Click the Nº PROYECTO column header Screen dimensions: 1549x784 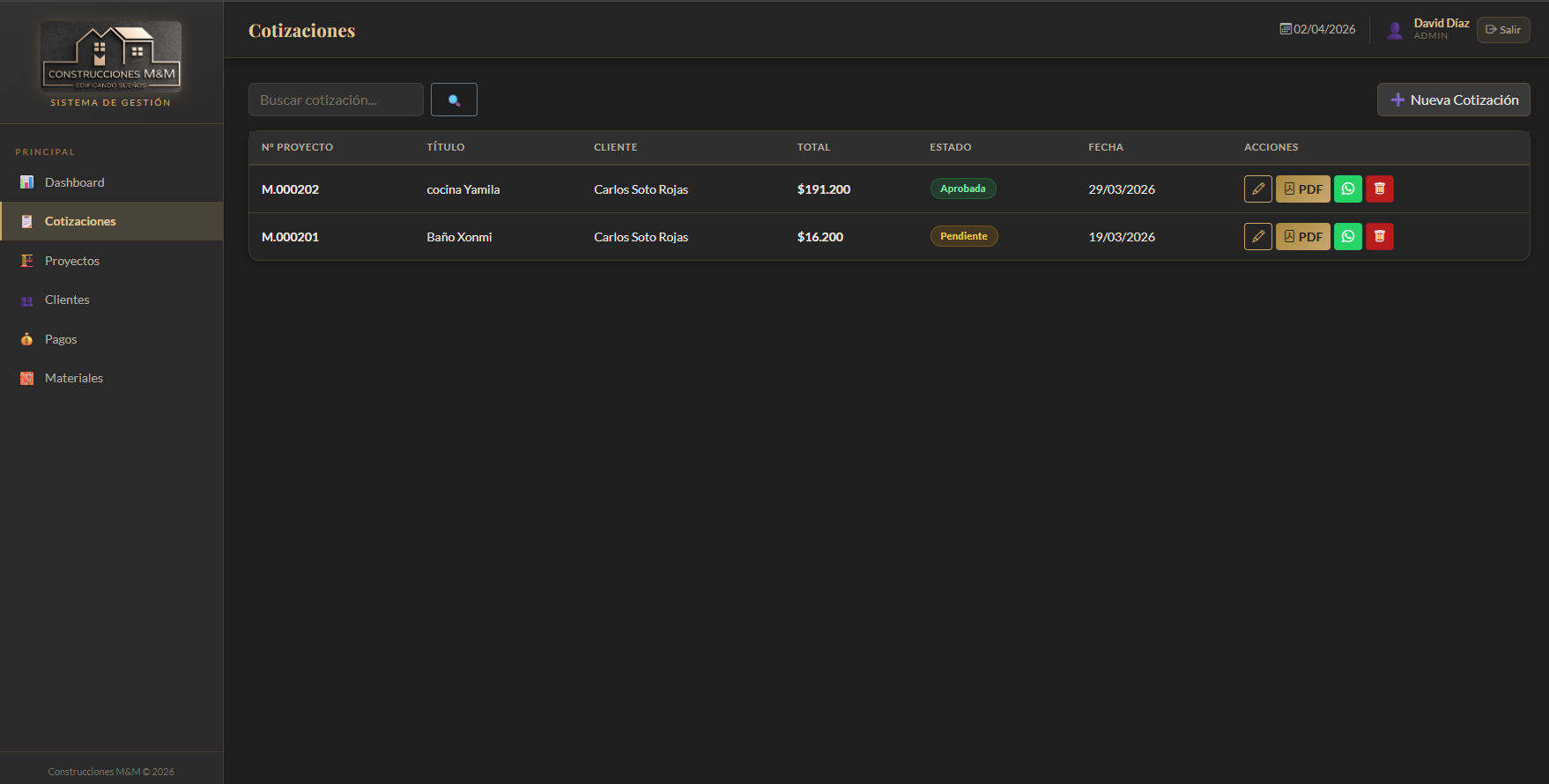click(297, 147)
